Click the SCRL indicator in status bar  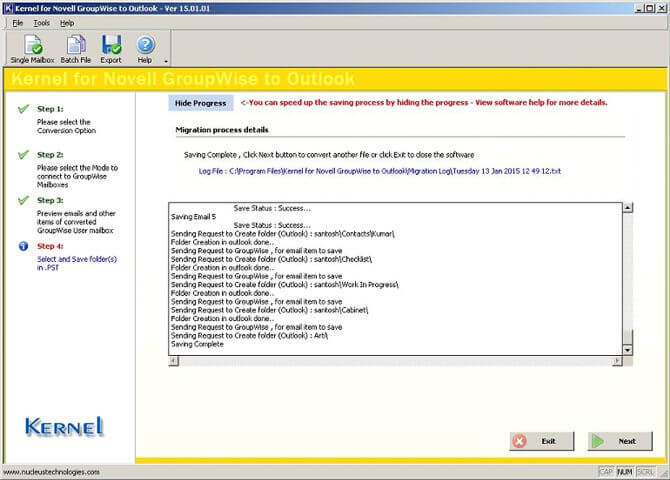point(645,472)
